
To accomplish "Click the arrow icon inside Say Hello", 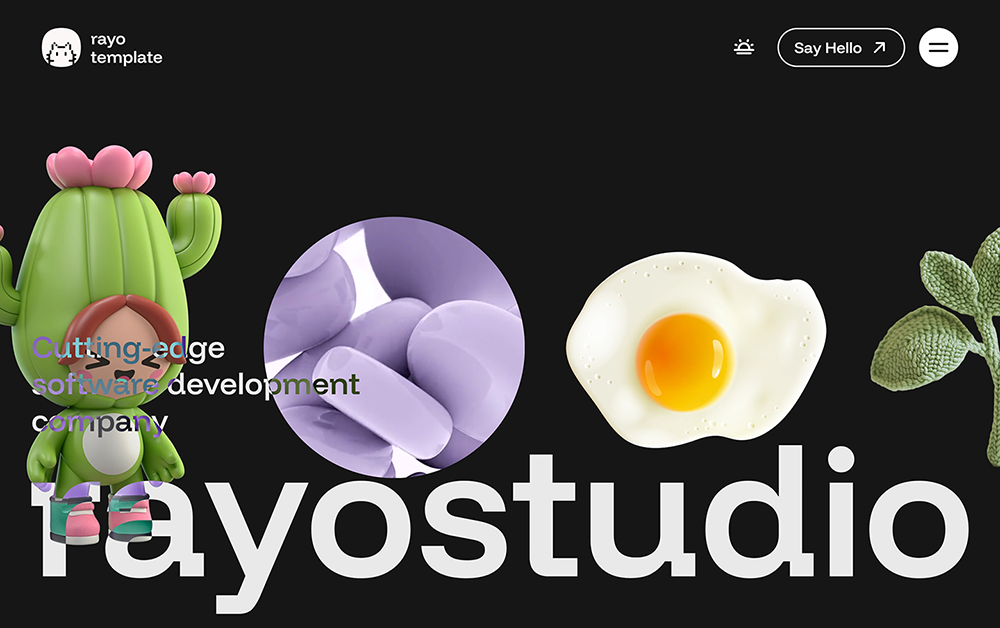I will tap(879, 48).
